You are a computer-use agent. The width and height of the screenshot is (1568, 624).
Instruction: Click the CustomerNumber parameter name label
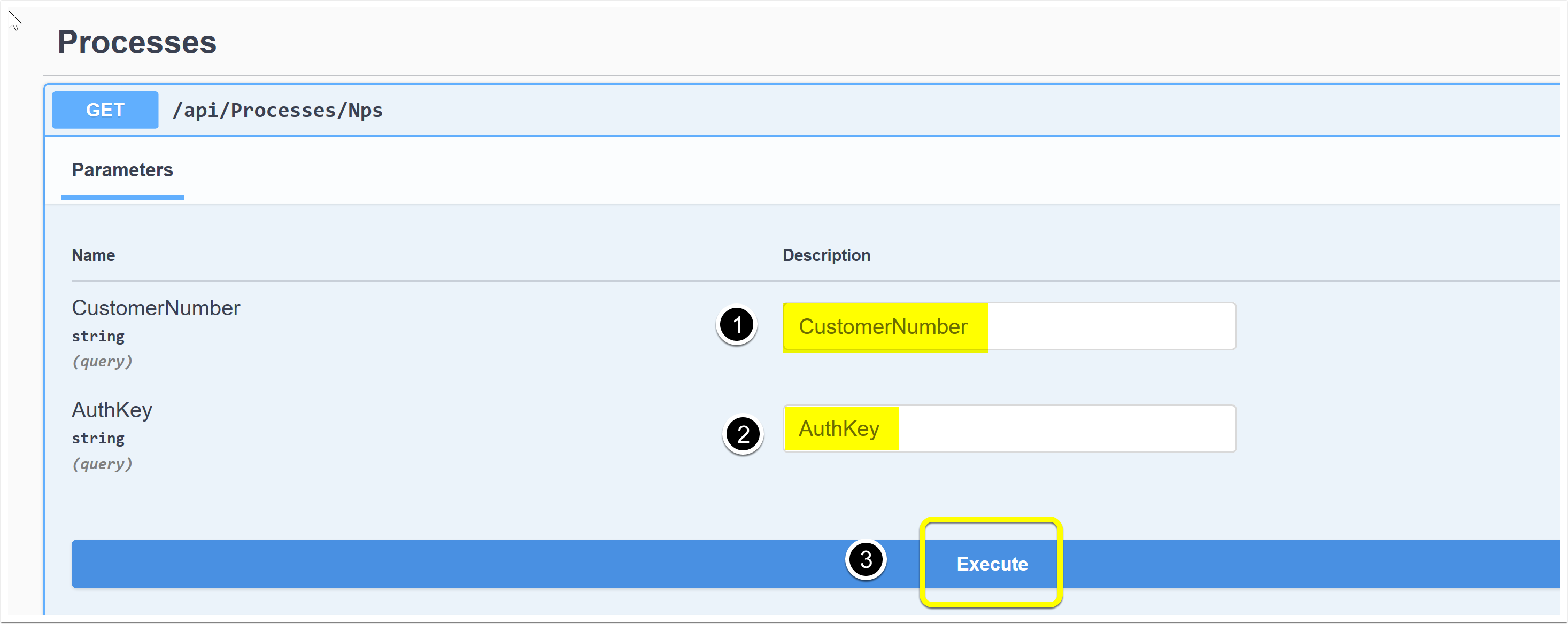(156, 308)
